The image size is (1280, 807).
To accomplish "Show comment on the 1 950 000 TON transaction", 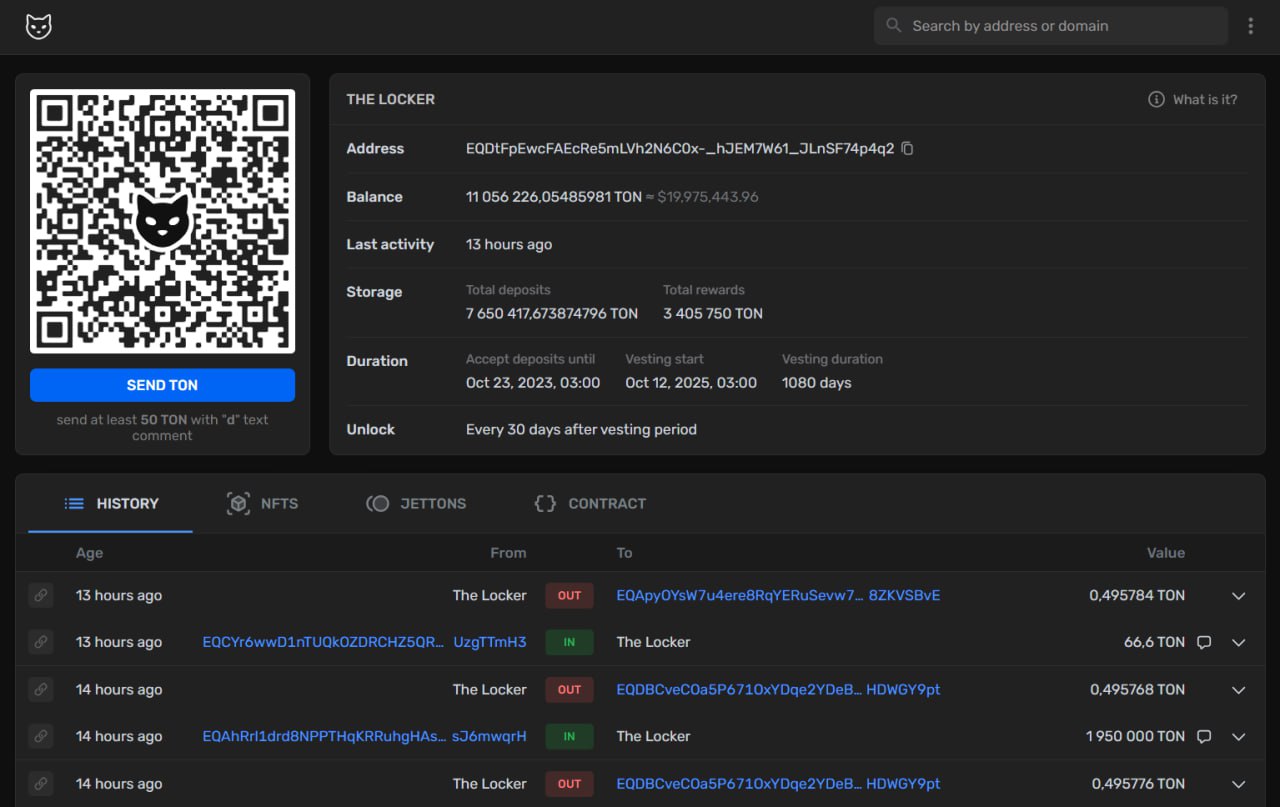I will tap(1204, 736).
